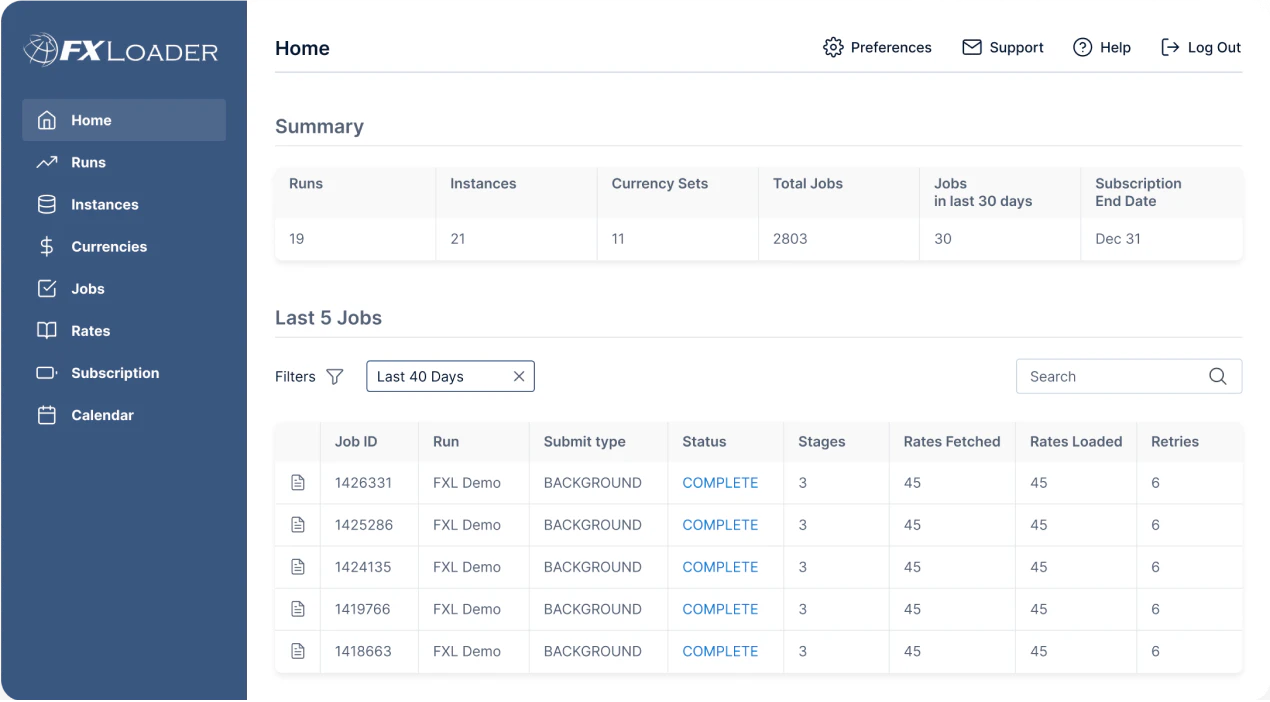Click the filter funnel icon
This screenshot has height=702, width=1270.
tap(335, 377)
